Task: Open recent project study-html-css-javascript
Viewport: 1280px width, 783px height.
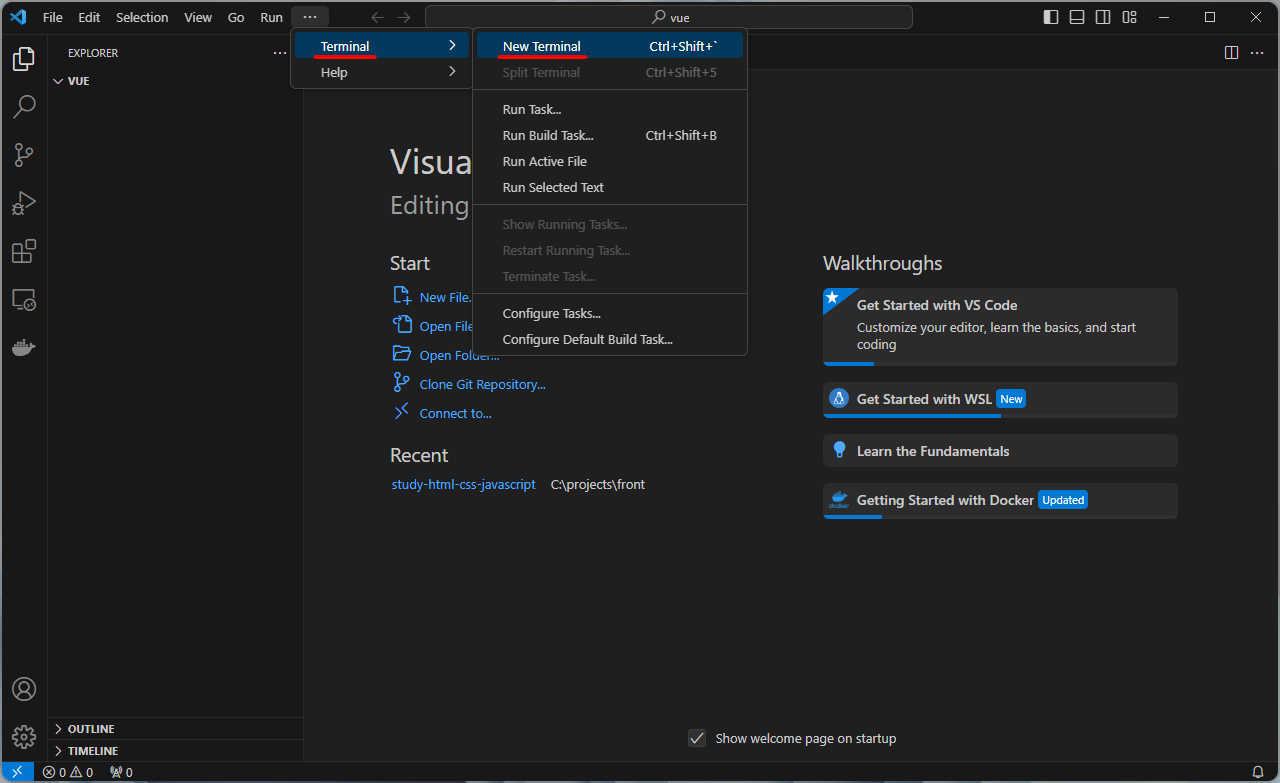Action: point(464,484)
